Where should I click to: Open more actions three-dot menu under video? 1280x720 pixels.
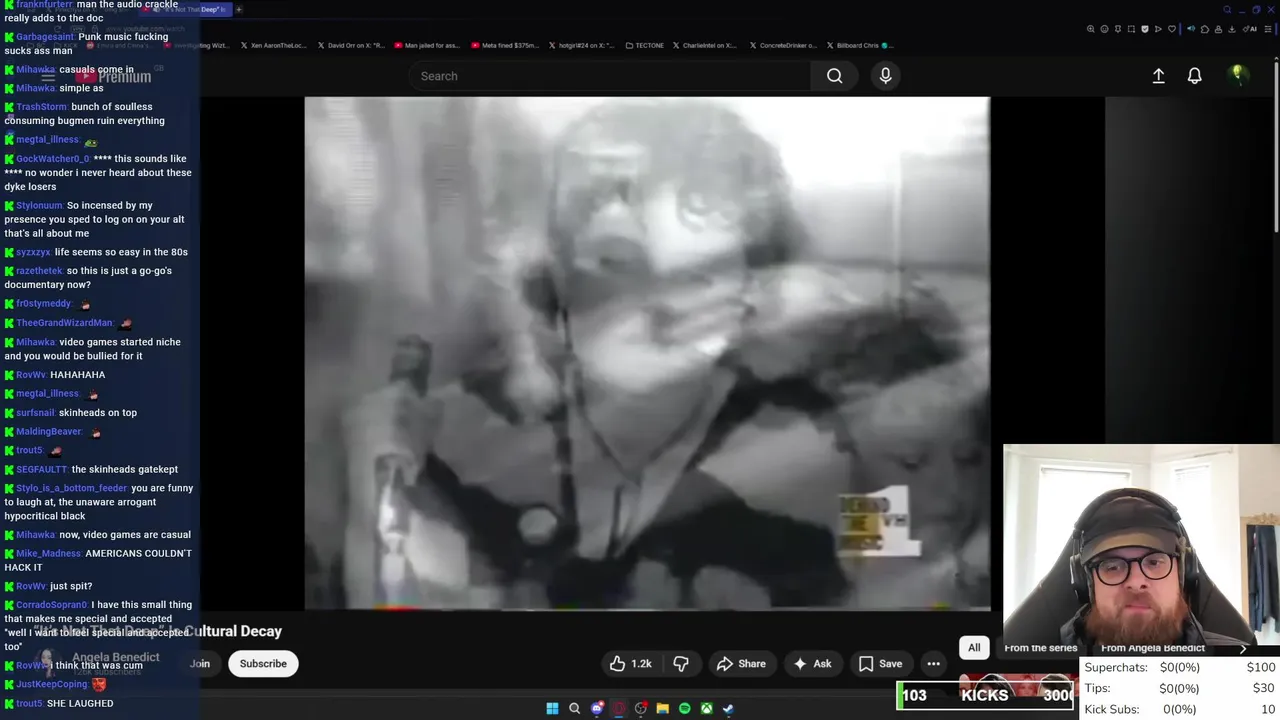coord(933,664)
